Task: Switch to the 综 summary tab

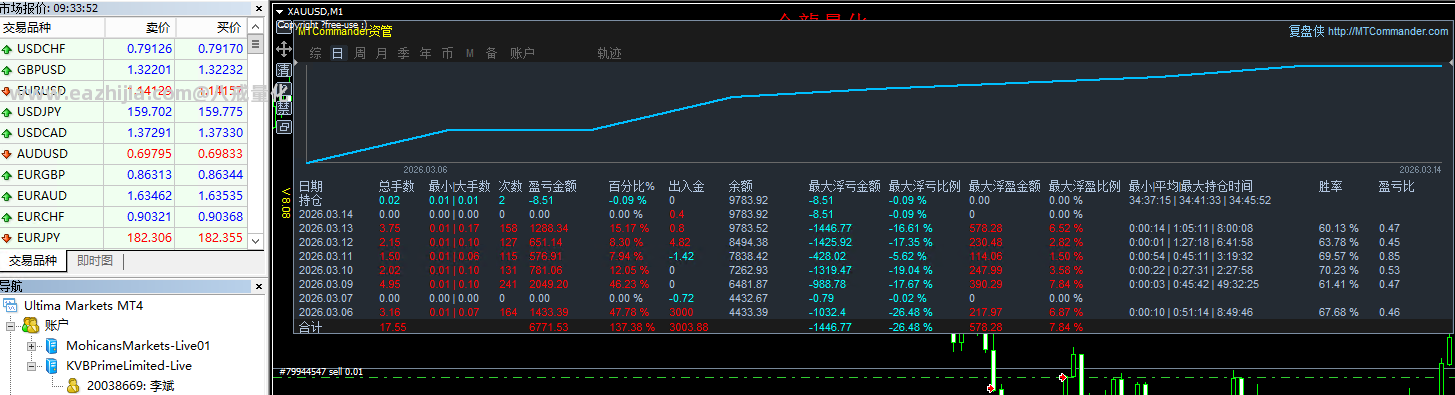Action: coord(316,53)
